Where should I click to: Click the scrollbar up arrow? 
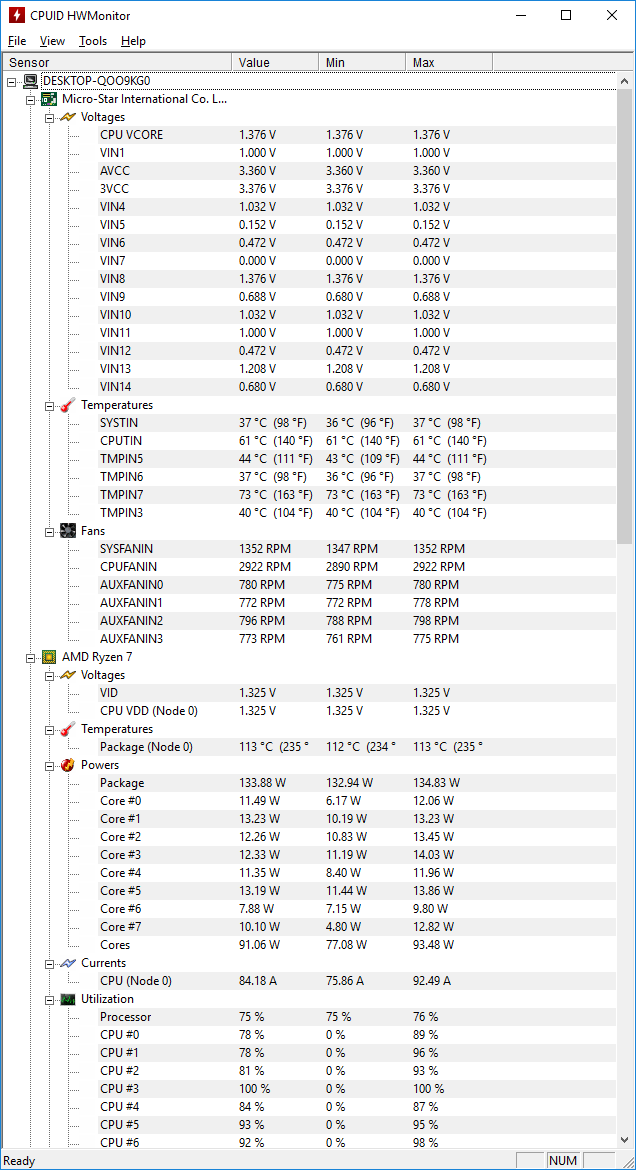[x=625, y=79]
